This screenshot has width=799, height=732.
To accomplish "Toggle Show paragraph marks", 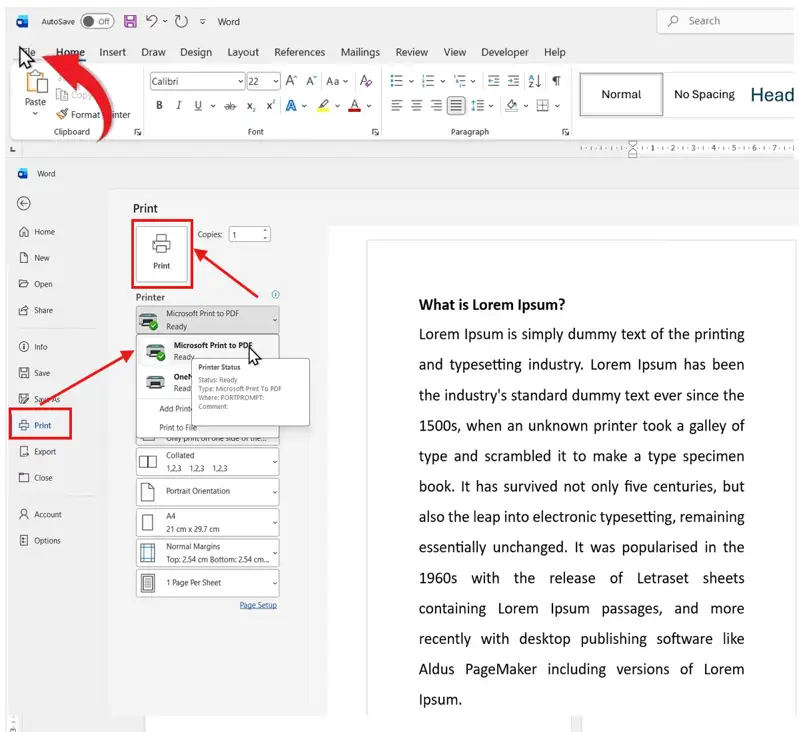I will (x=556, y=80).
